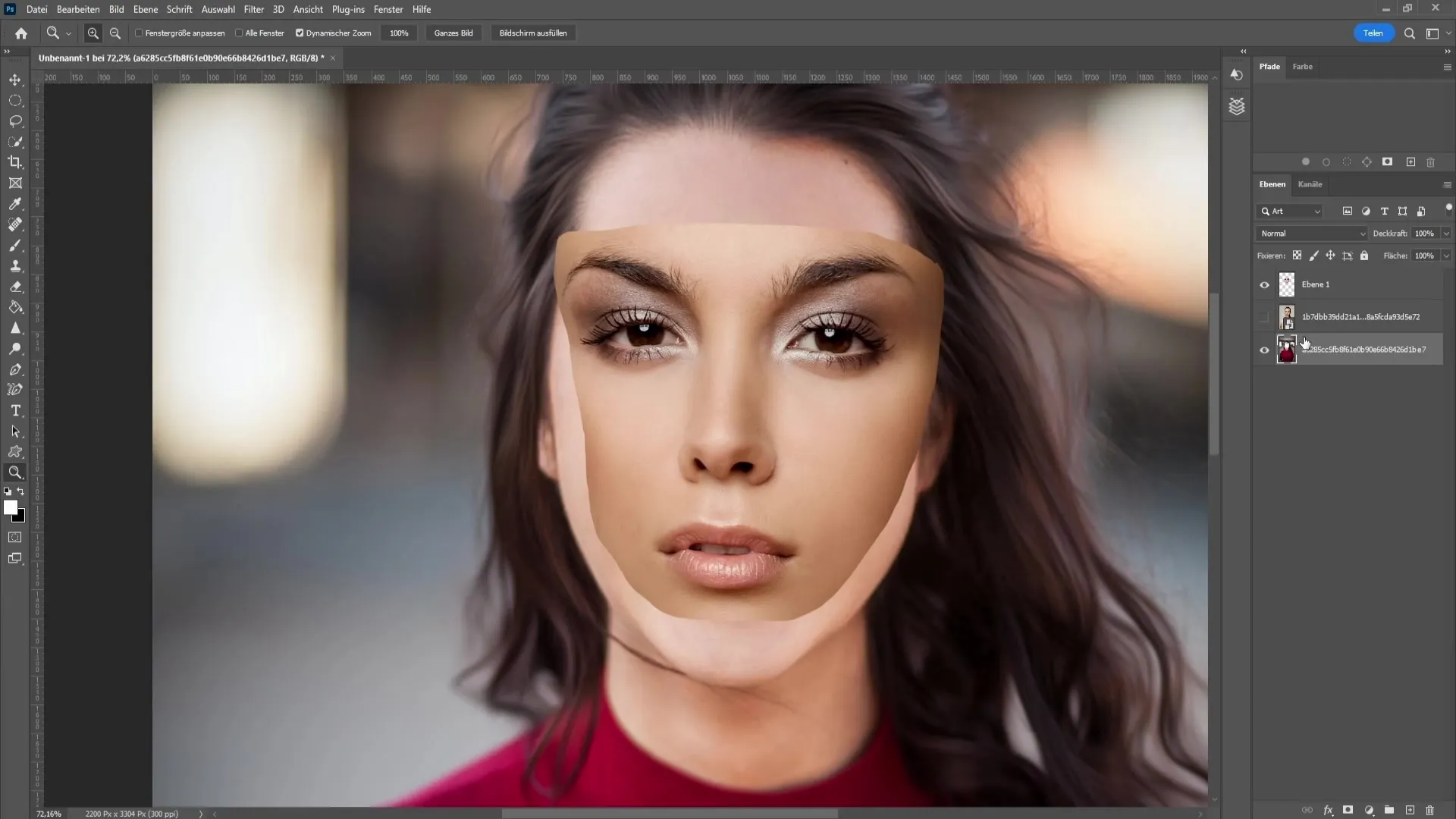Open Fenster menu

(389, 9)
